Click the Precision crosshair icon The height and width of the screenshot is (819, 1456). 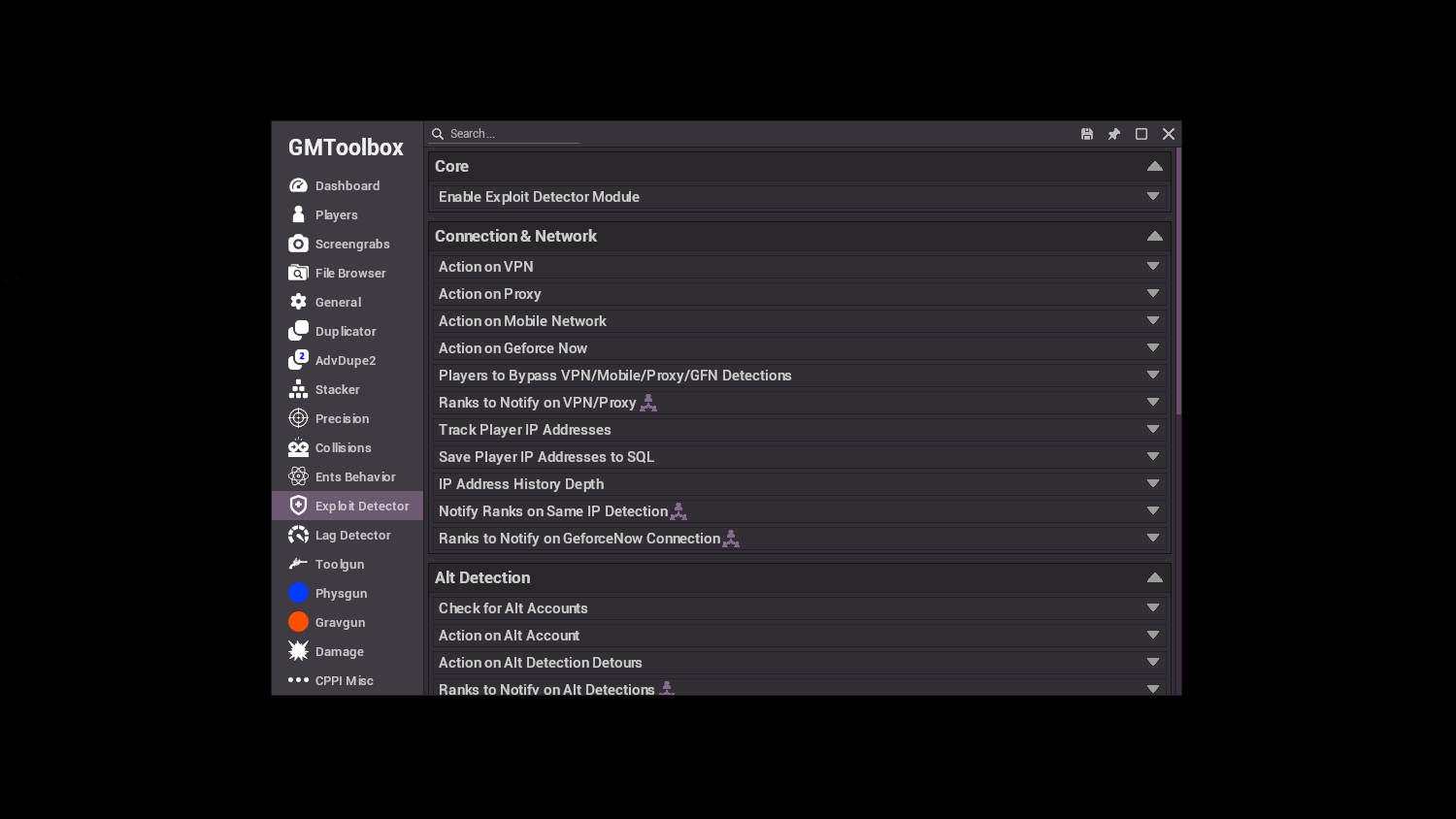point(298,418)
